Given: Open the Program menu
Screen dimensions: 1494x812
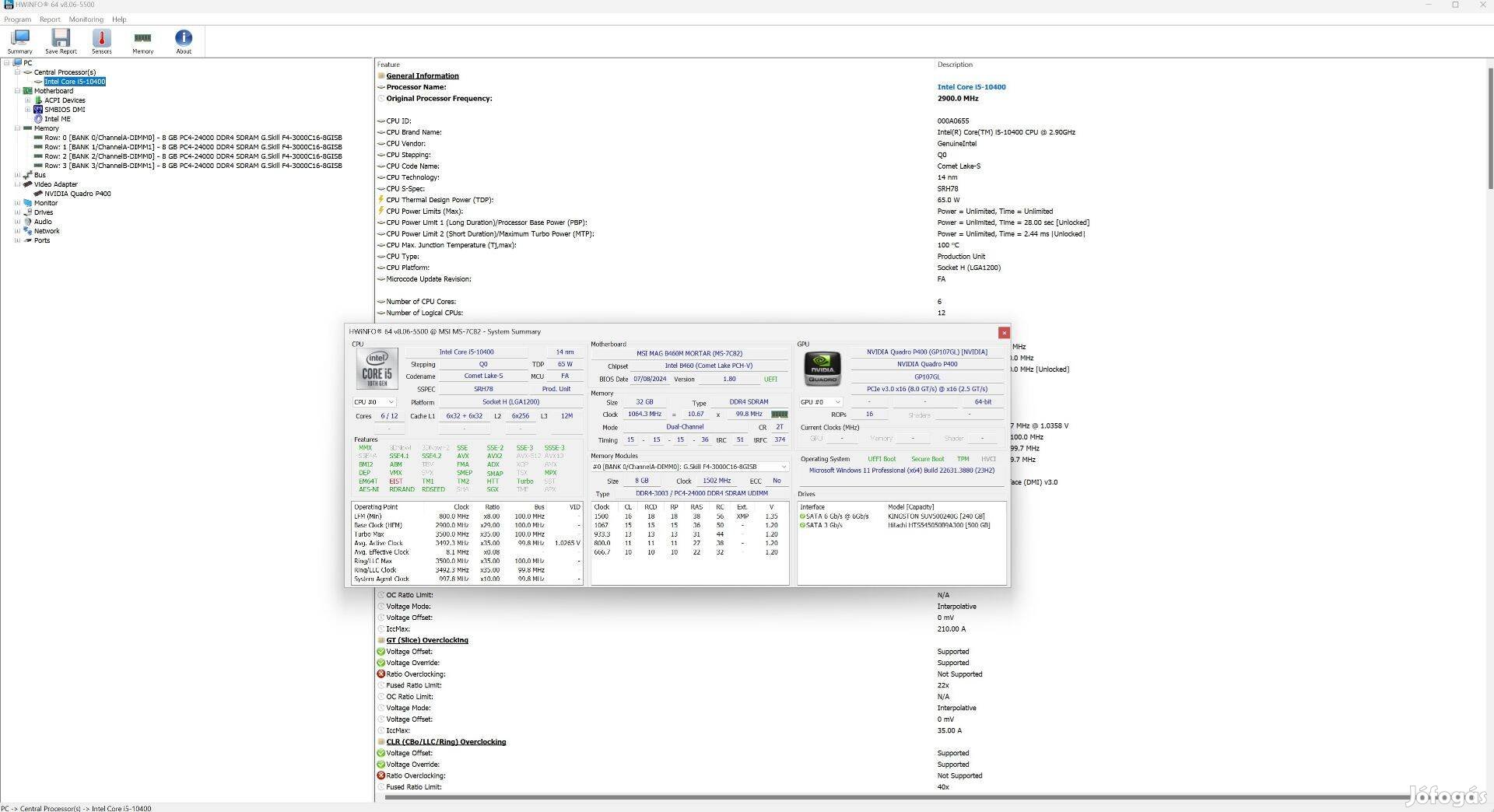Looking at the screenshot, I should click(17, 19).
